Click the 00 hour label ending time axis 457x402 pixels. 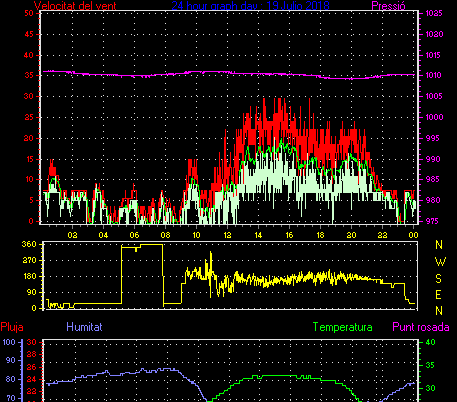coord(413,235)
